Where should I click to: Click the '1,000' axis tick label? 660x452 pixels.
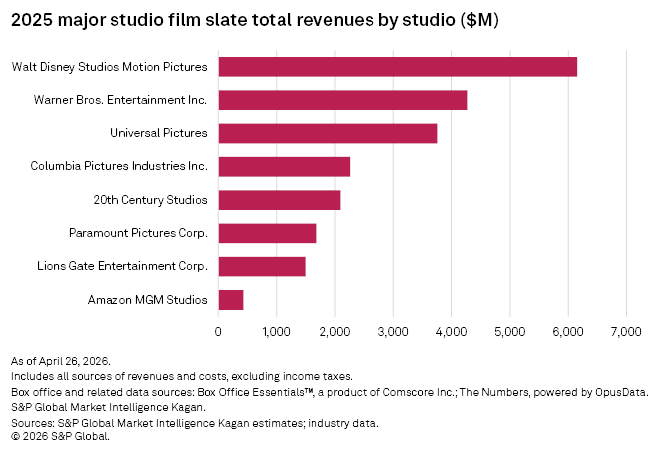pyautogui.click(x=277, y=332)
